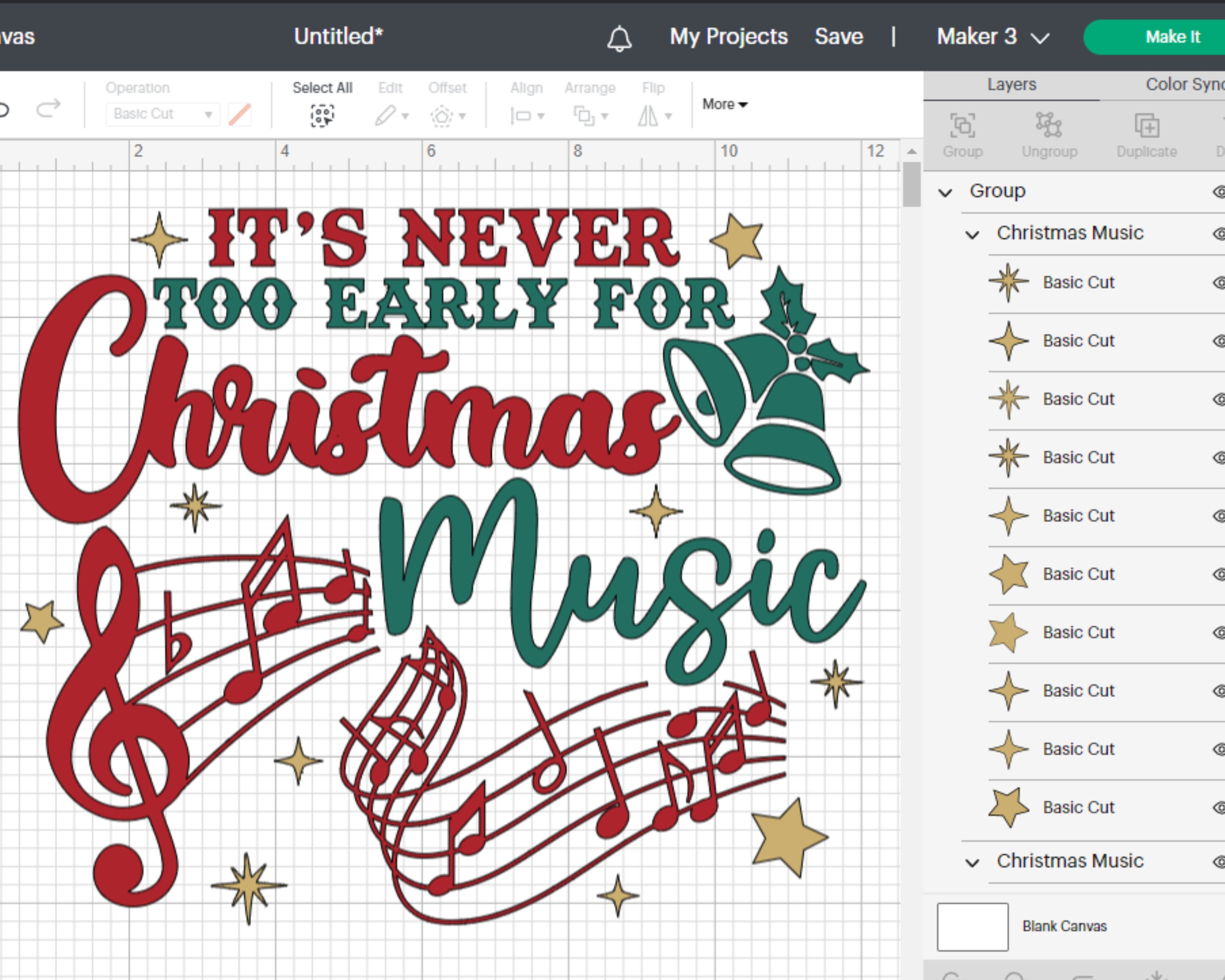
Task: Open My Projects
Action: tap(728, 37)
